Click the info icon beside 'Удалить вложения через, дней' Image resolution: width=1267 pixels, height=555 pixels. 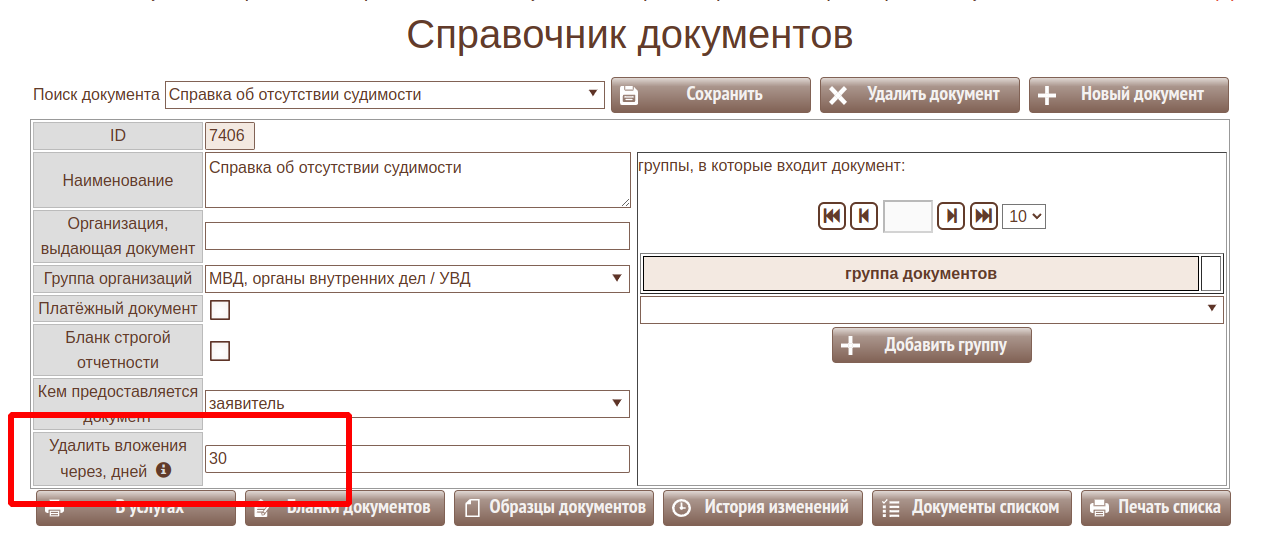[163, 470]
